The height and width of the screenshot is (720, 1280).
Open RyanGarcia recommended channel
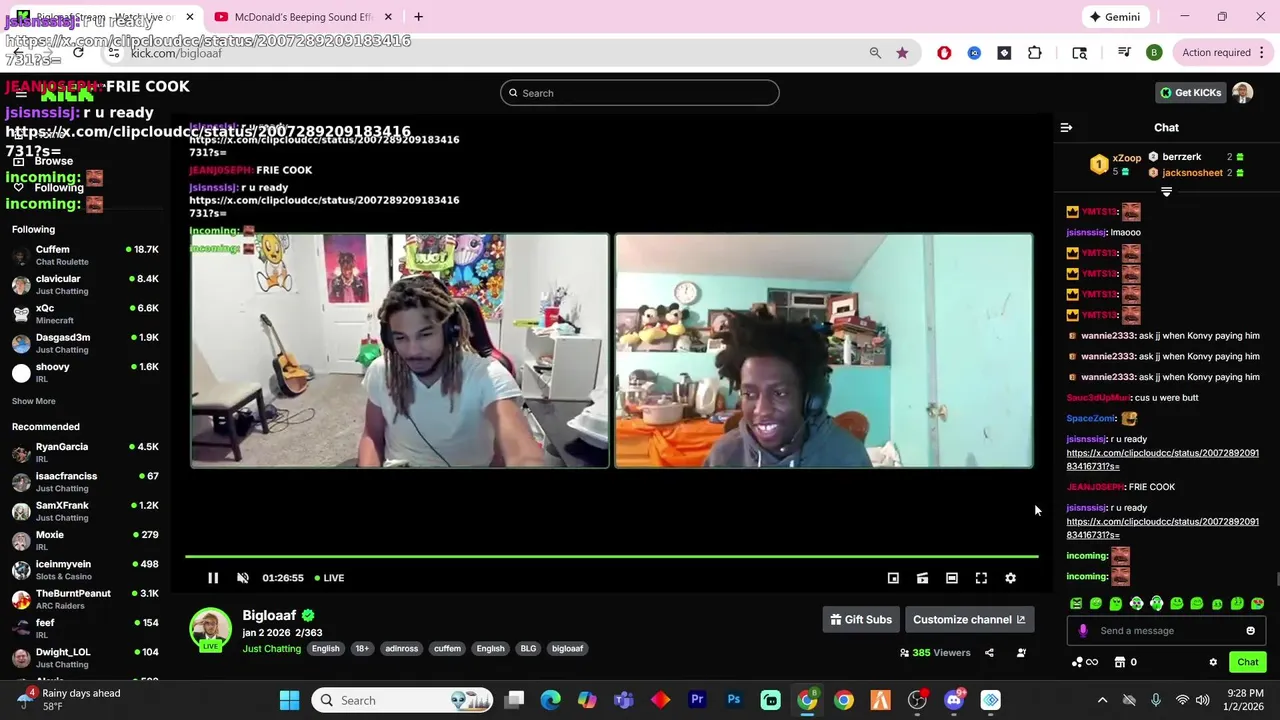[85, 453]
